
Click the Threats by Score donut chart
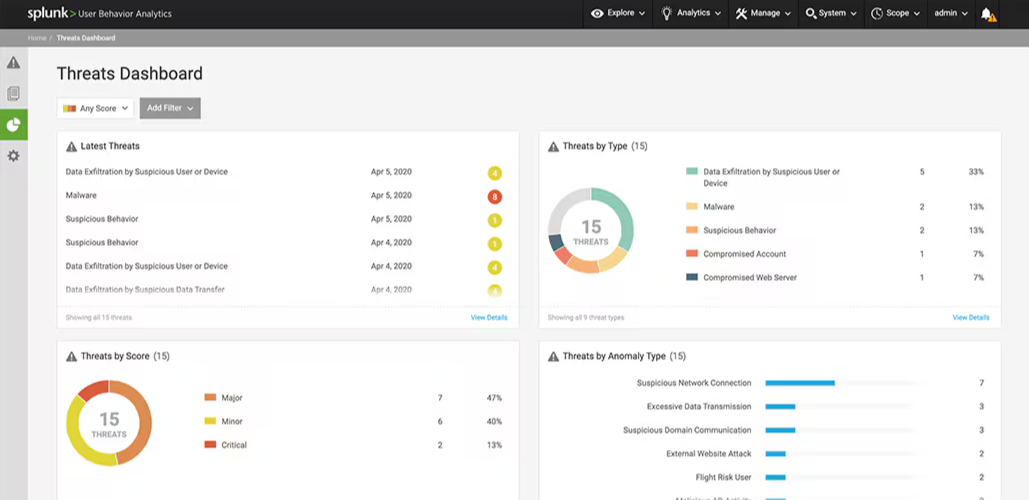click(x=109, y=422)
